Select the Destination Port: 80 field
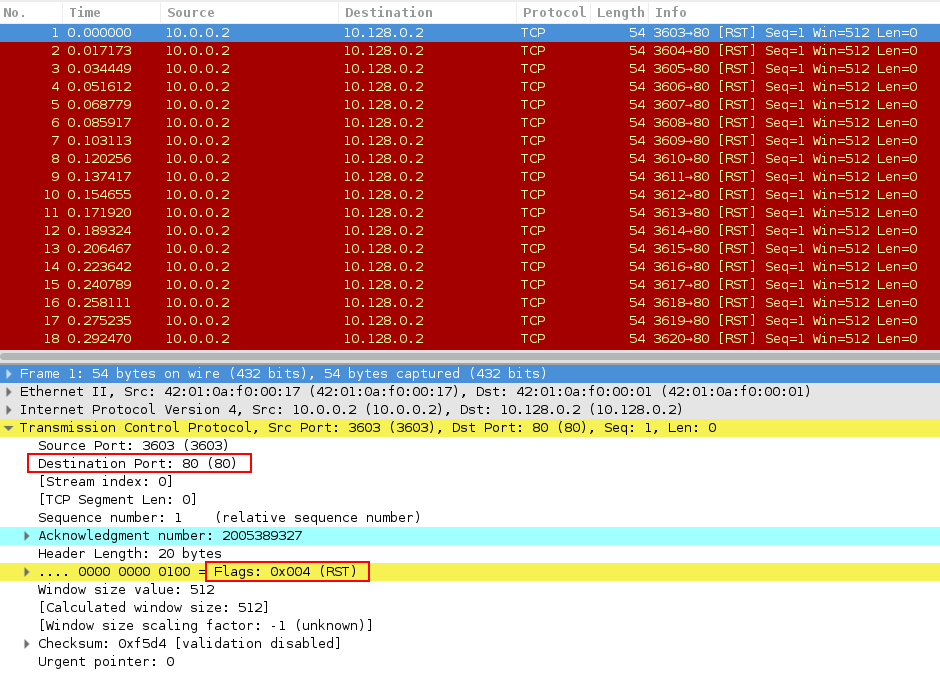Viewport: 940px width, 677px height. [x=470, y=464]
